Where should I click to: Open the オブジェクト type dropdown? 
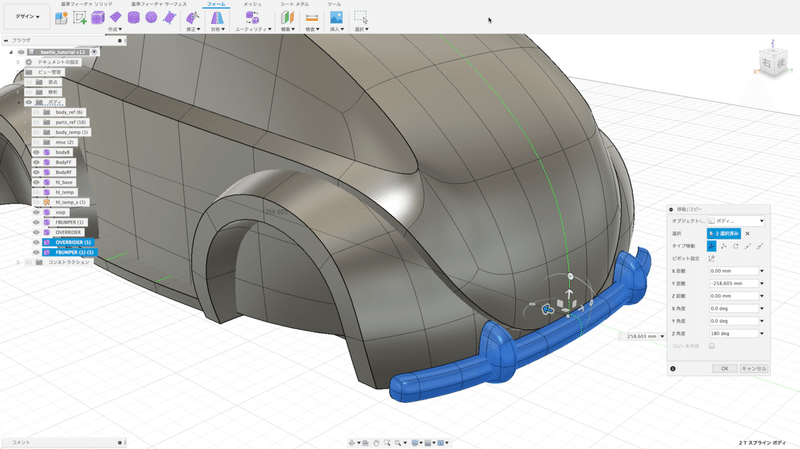(735, 220)
